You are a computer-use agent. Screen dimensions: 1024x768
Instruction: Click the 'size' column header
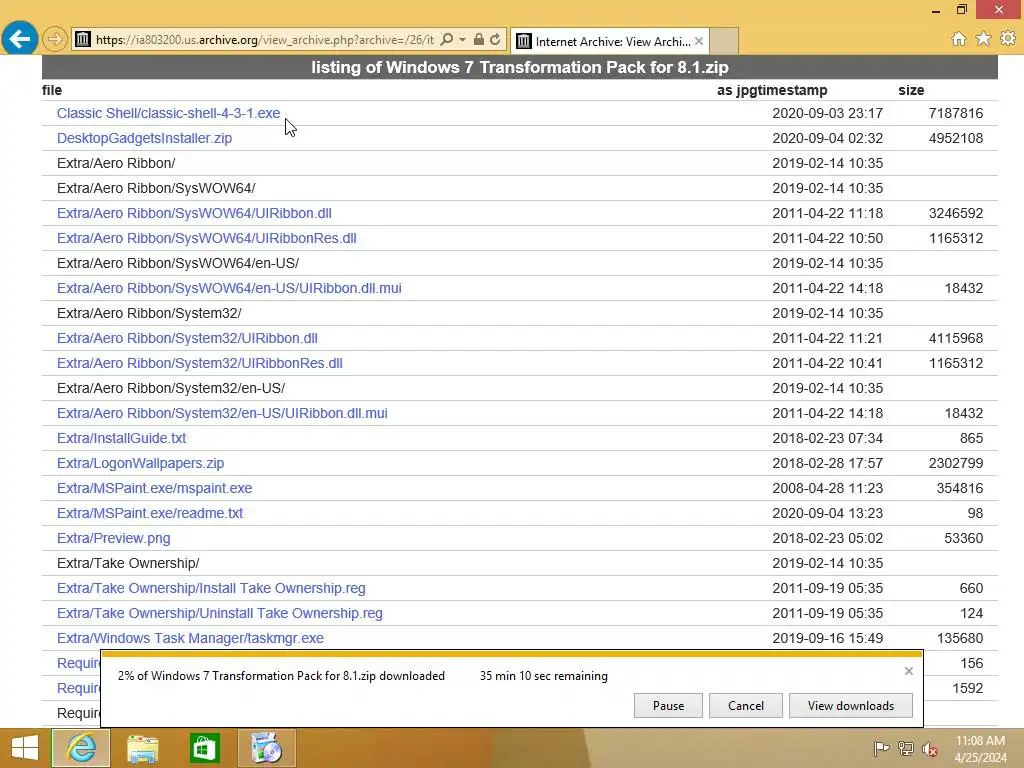tap(911, 90)
